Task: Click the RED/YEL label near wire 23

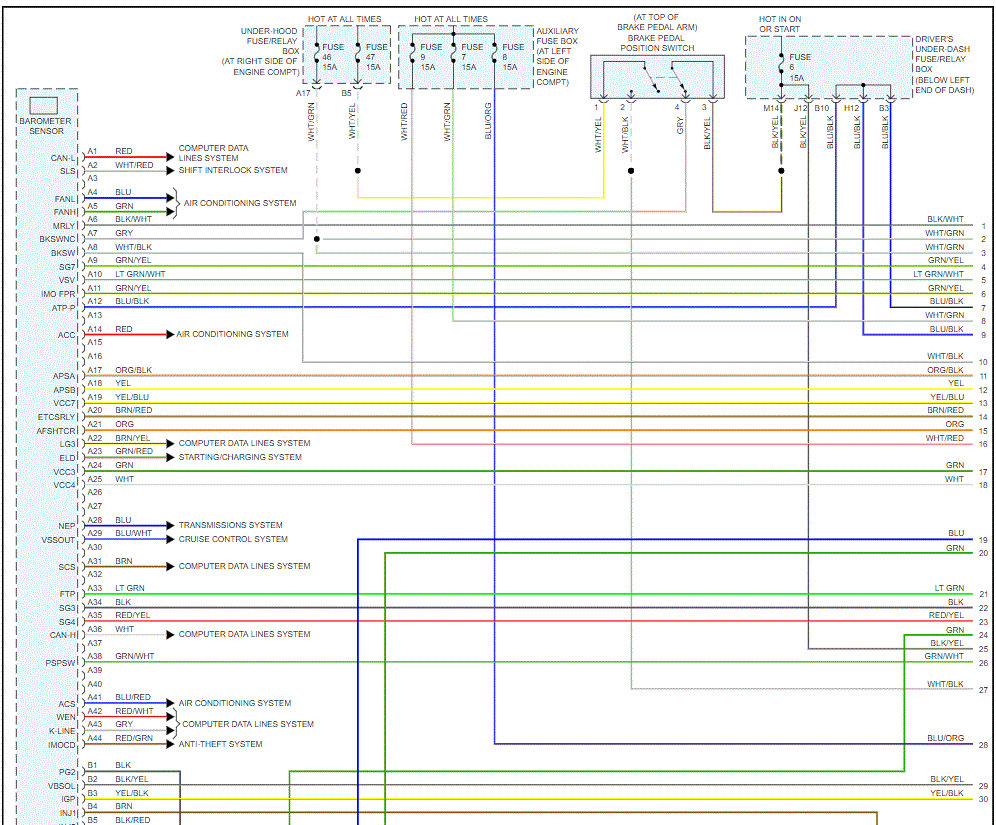Action: coord(946,615)
